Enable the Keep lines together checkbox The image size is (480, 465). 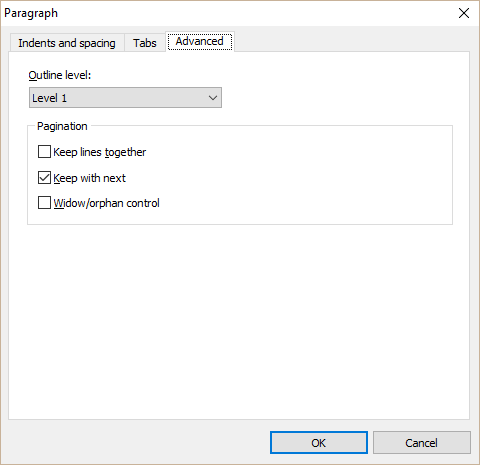(x=44, y=152)
